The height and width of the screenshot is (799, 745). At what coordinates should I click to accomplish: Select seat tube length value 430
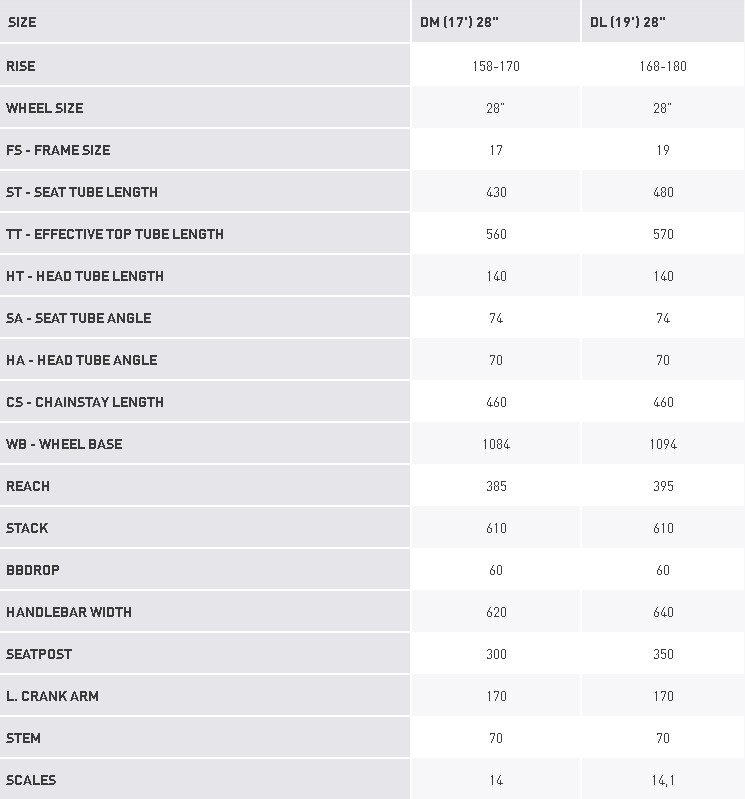pos(496,192)
